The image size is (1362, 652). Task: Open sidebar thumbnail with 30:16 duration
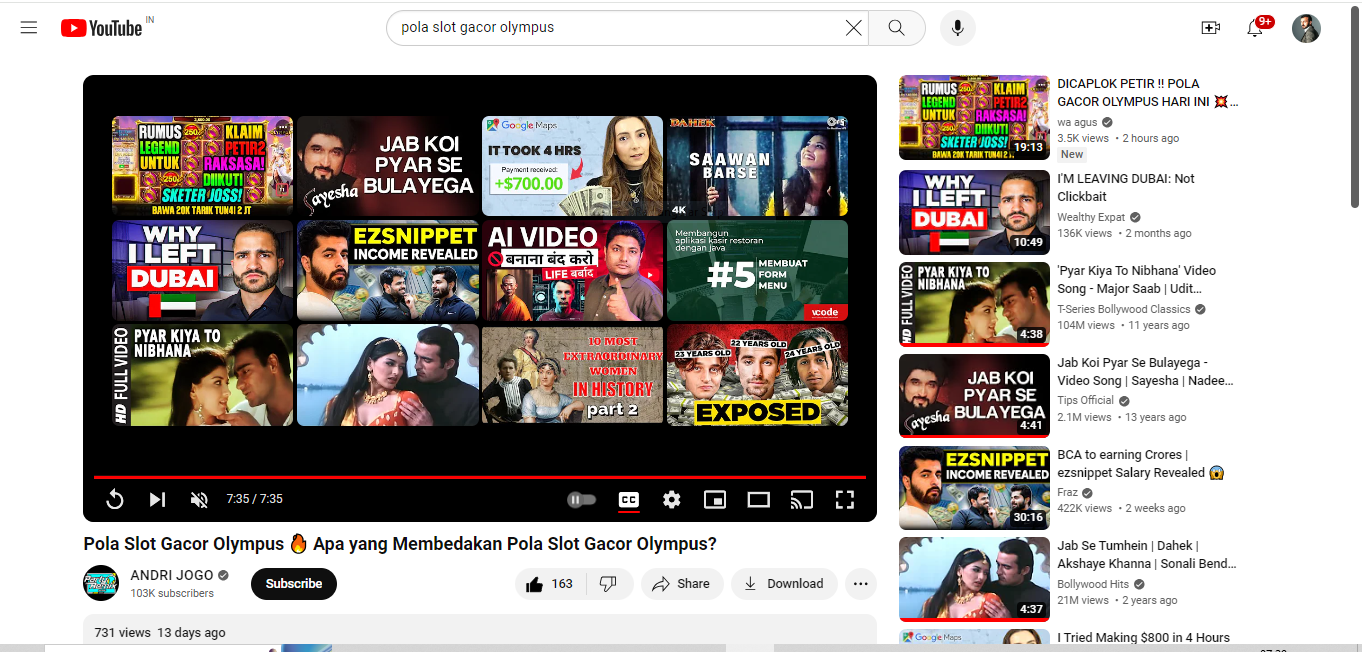(x=974, y=488)
